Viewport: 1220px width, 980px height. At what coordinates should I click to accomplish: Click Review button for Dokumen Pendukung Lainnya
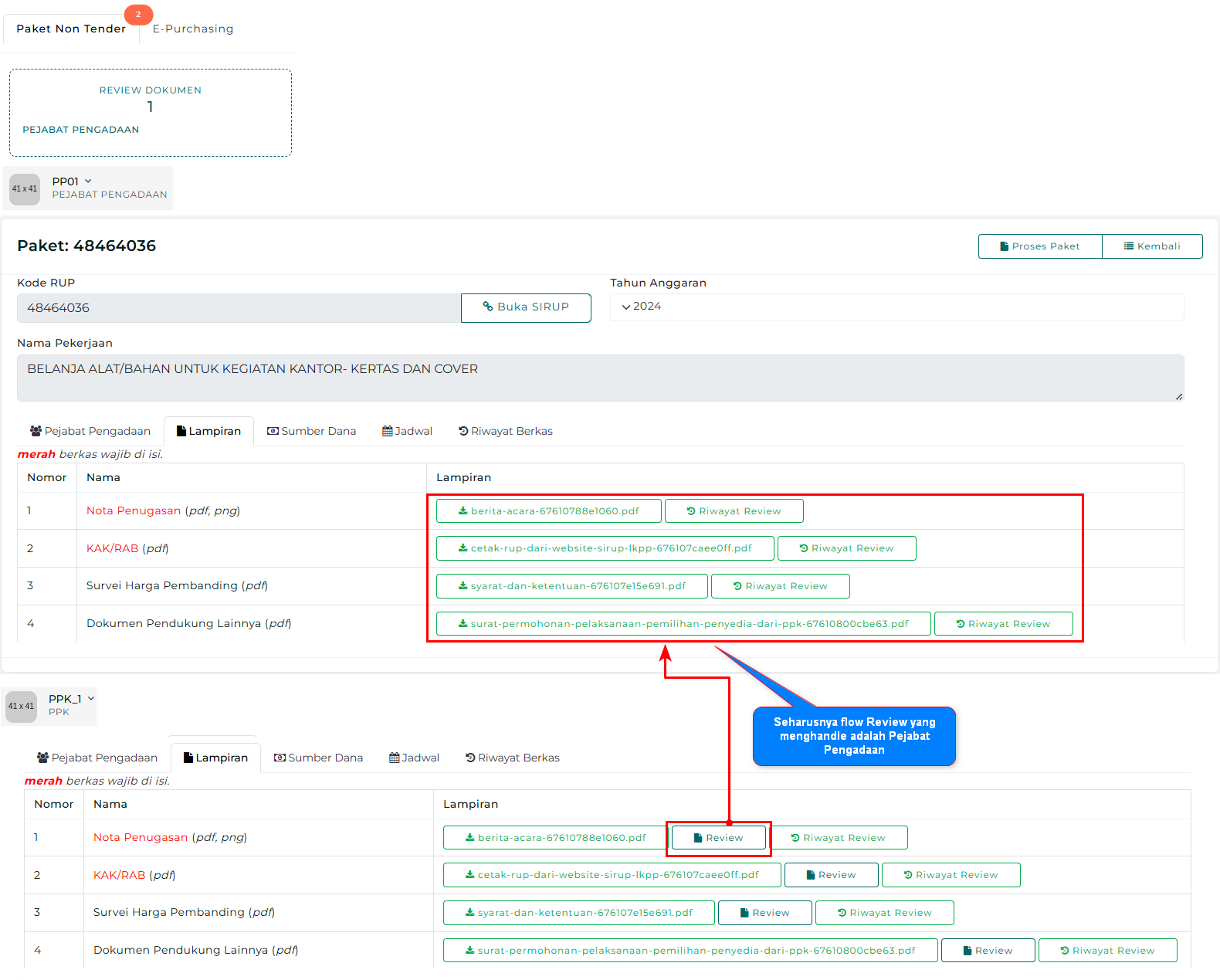pos(988,951)
